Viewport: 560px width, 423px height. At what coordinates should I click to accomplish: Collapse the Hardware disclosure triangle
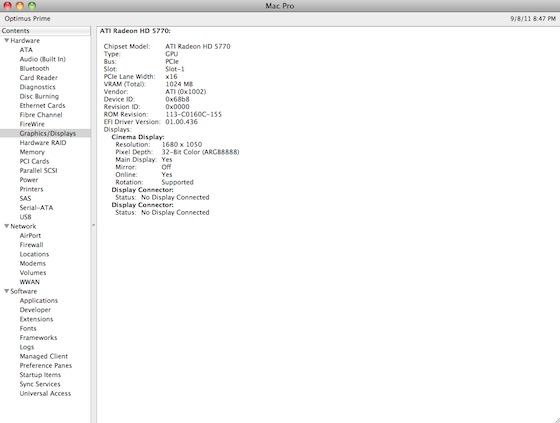click(6, 40)
